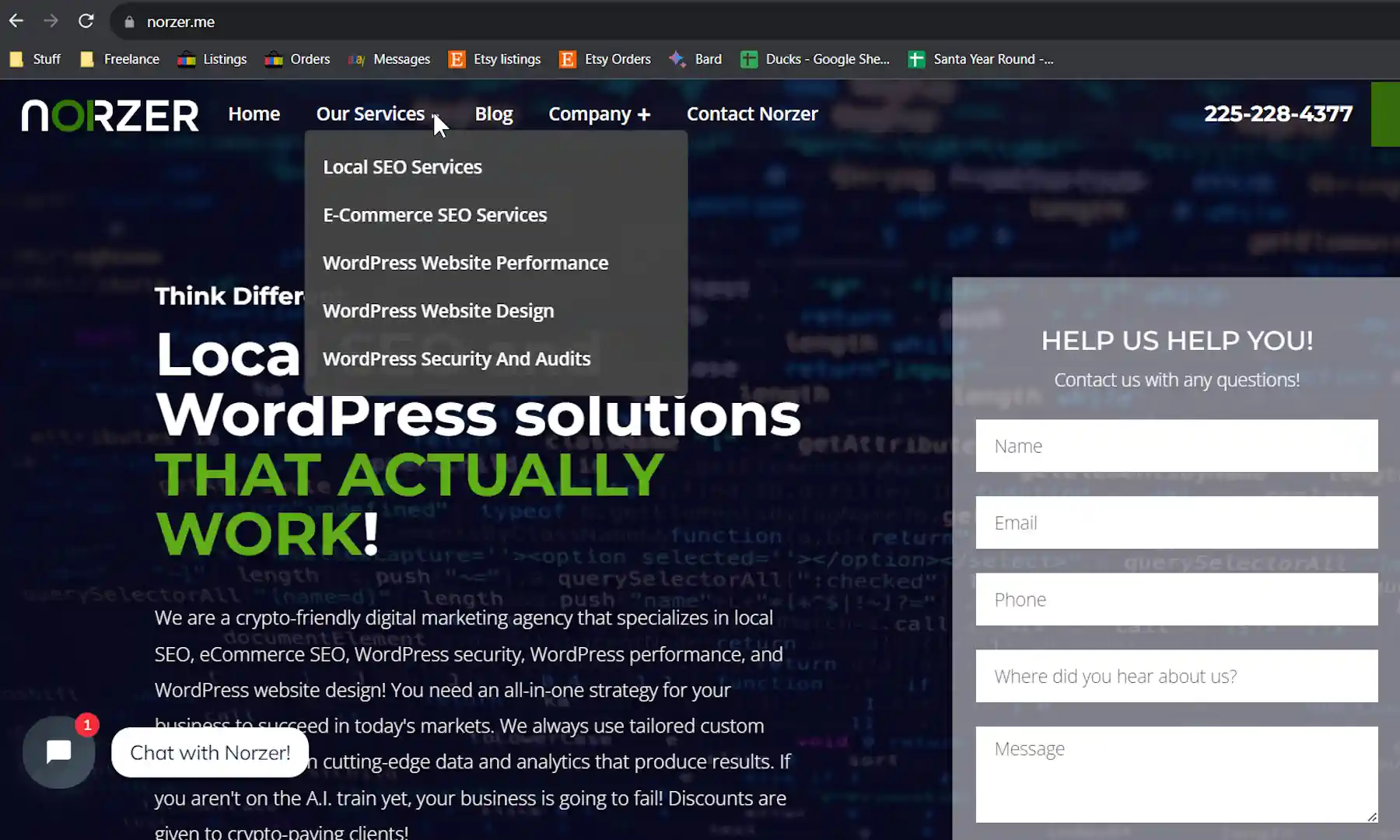
Task: Select E-Commerce SEO Services from dropdown
Action: [x=435, y=215]
